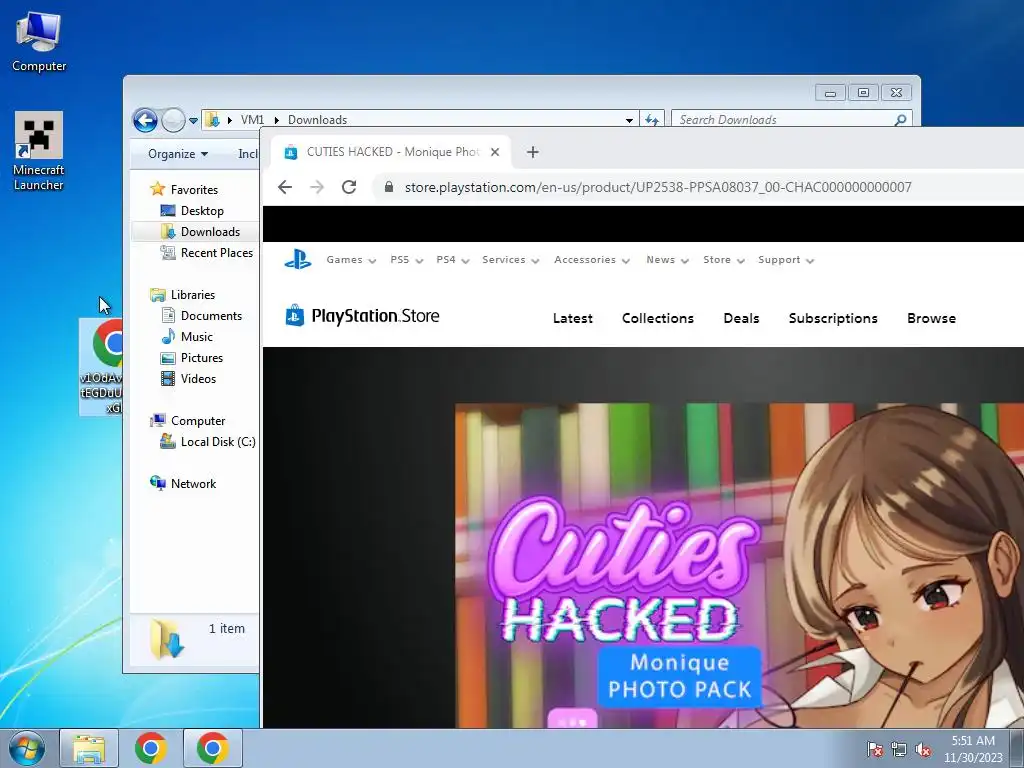Open the address bar history dropdown in Explorer
The height and width of the screenshot is (768, 1024).
[629, 120]
